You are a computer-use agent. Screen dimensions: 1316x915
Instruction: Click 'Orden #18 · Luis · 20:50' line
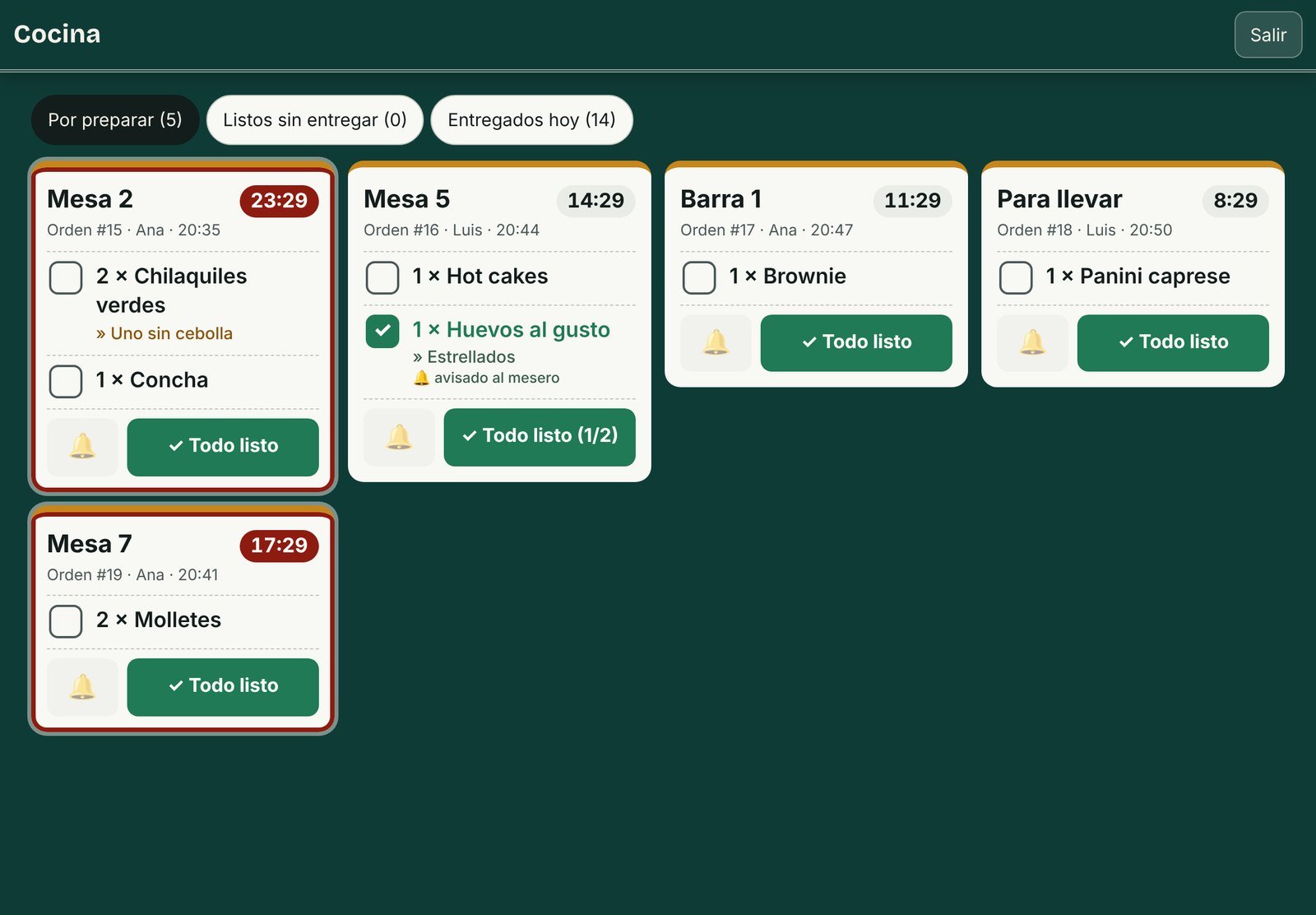tap(1084, 230)
